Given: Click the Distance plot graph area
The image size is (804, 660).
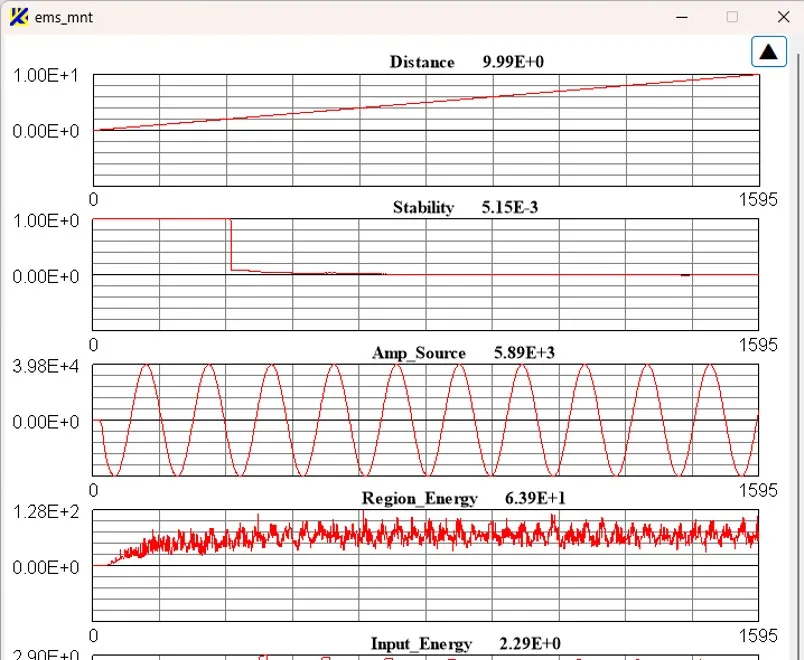Looking at the screenshot, I should 426,130.
